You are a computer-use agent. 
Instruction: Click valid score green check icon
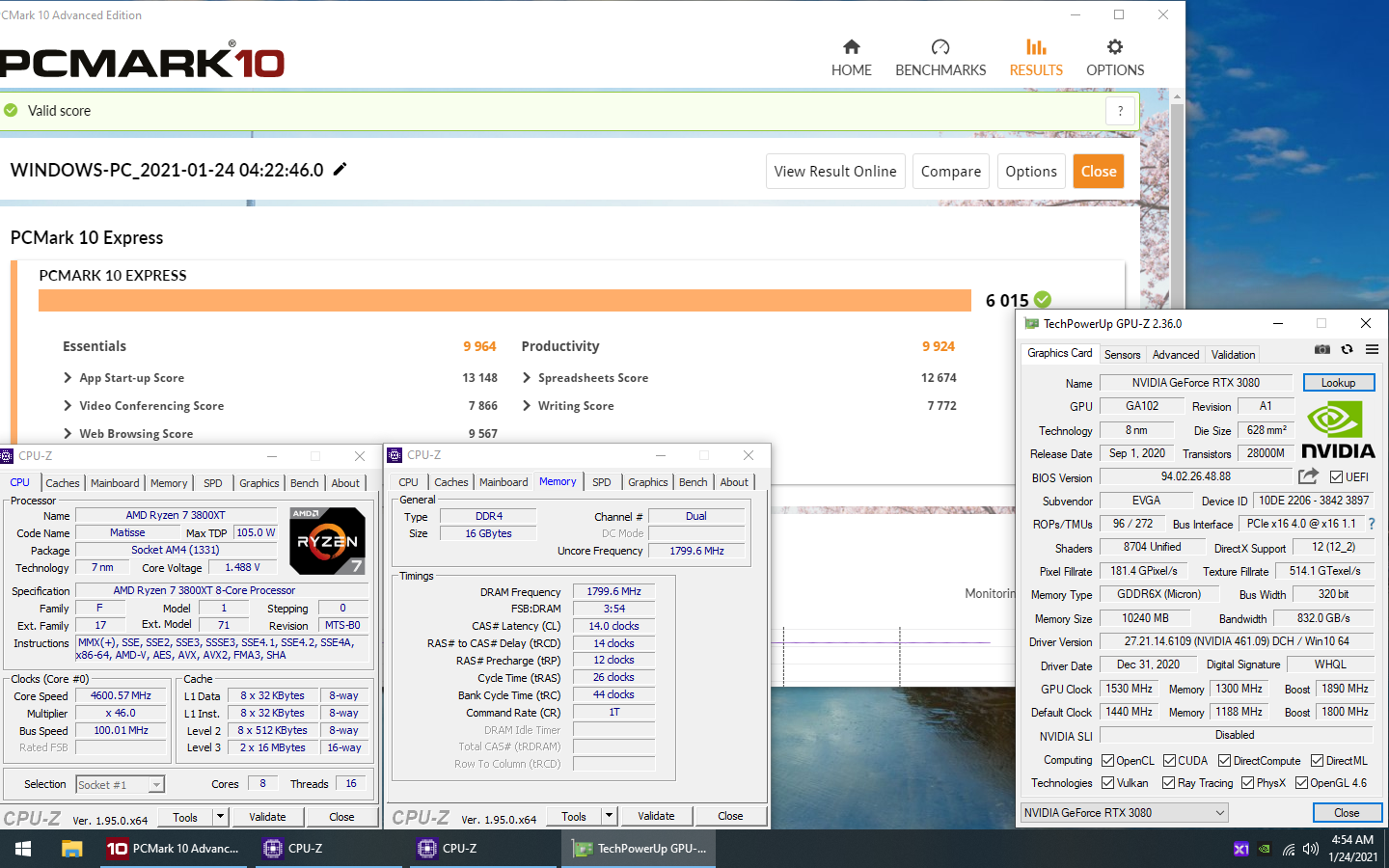pyautogui.click(x=11, y=111)
